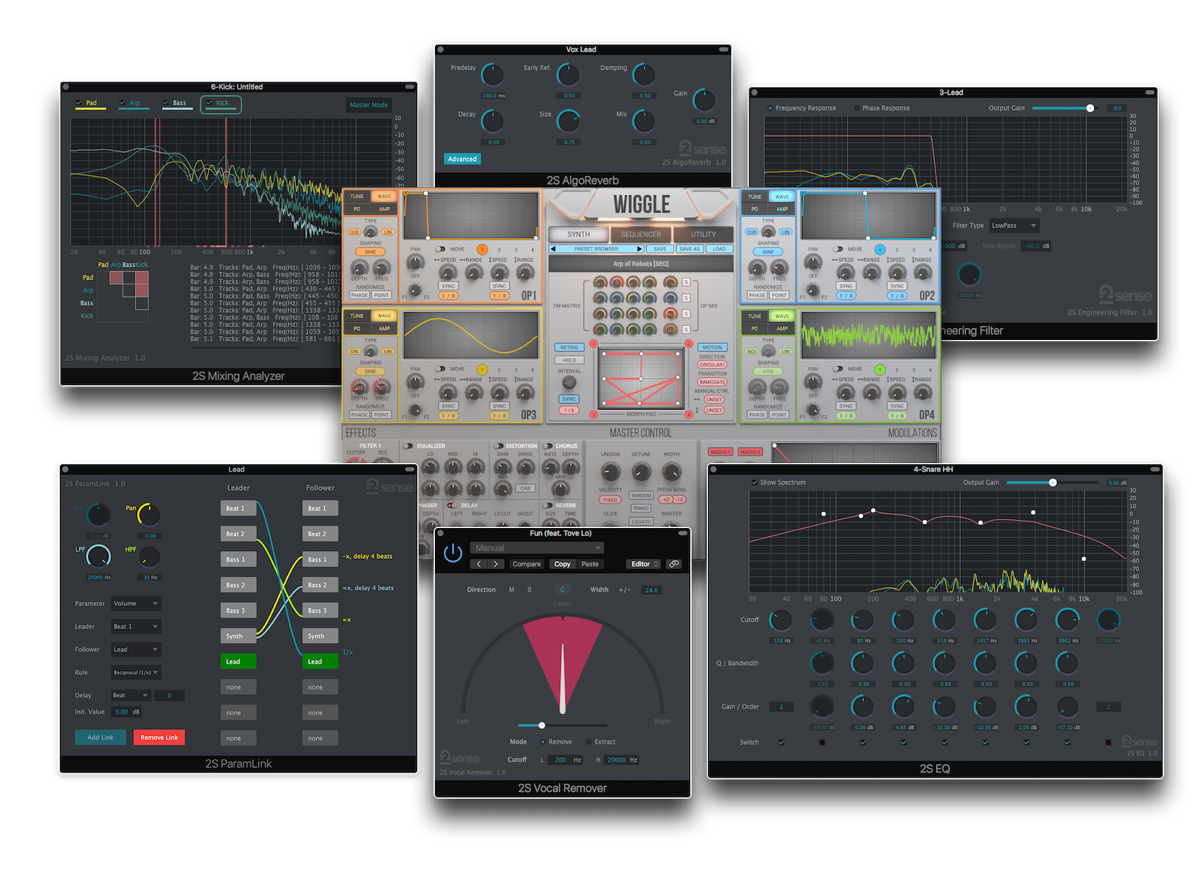
Task: Go to next preset in Vocal Remover
Action: pos(497,564)
